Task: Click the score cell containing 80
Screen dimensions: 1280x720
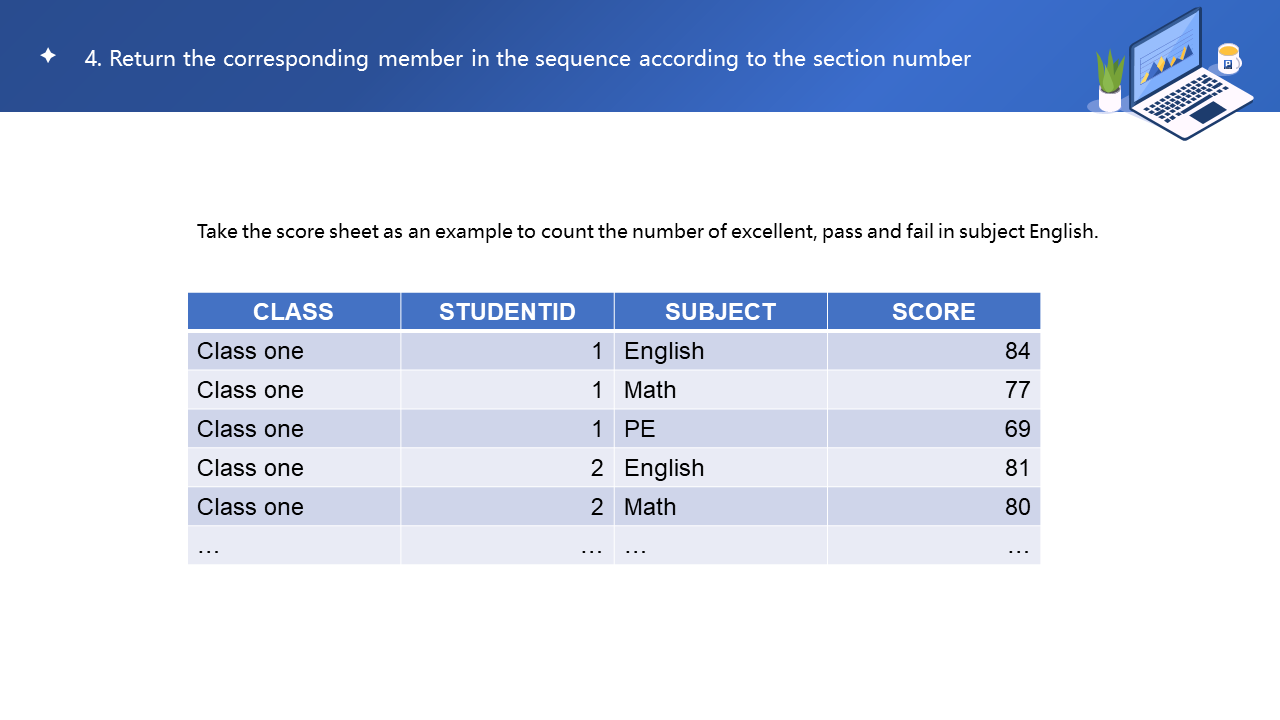Action: pos(933,507)
